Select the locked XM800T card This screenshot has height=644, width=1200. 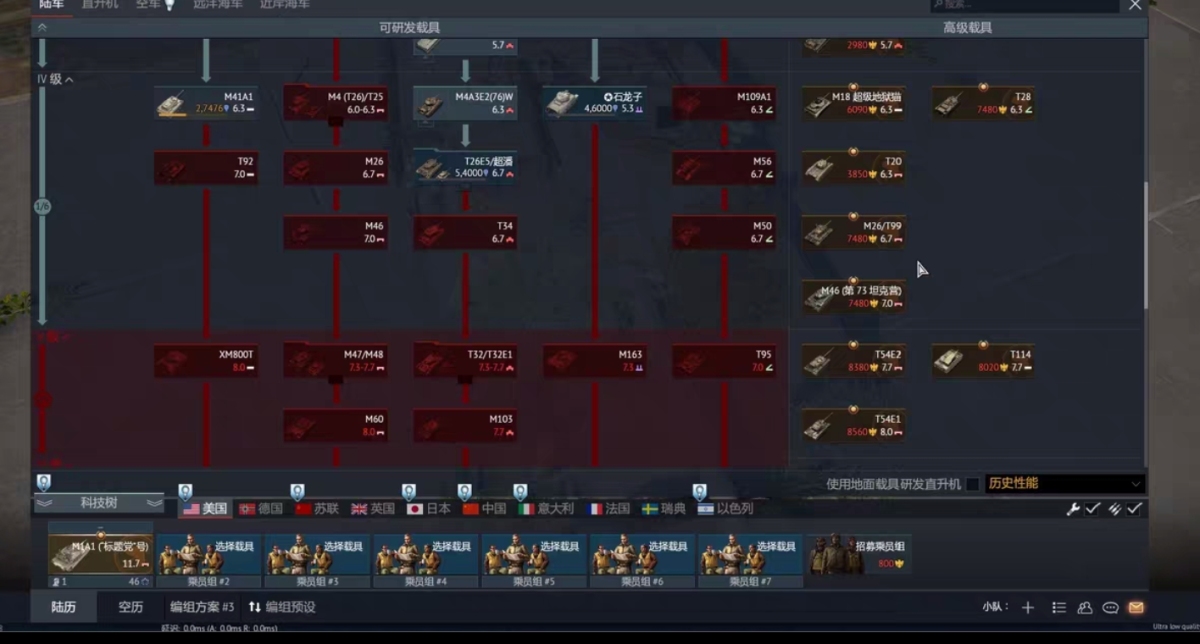206,361
